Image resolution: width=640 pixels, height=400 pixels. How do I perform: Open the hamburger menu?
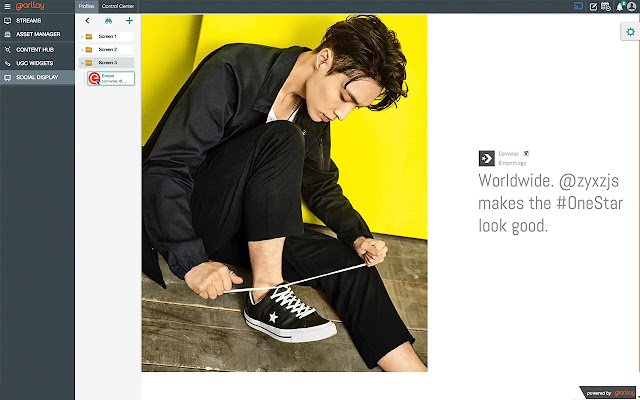tap(7, 7)
